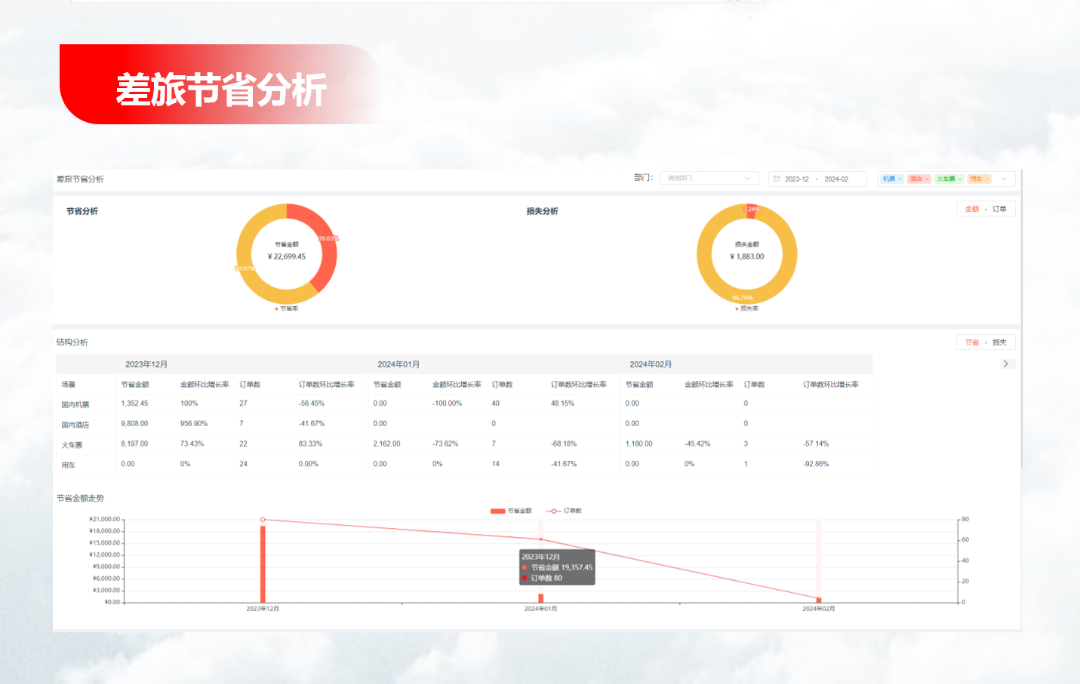The height and width of the screenshot is (684, 1080).
Task: Click the 1,180.00 amount cell
Action: click(x=638, y=444)
